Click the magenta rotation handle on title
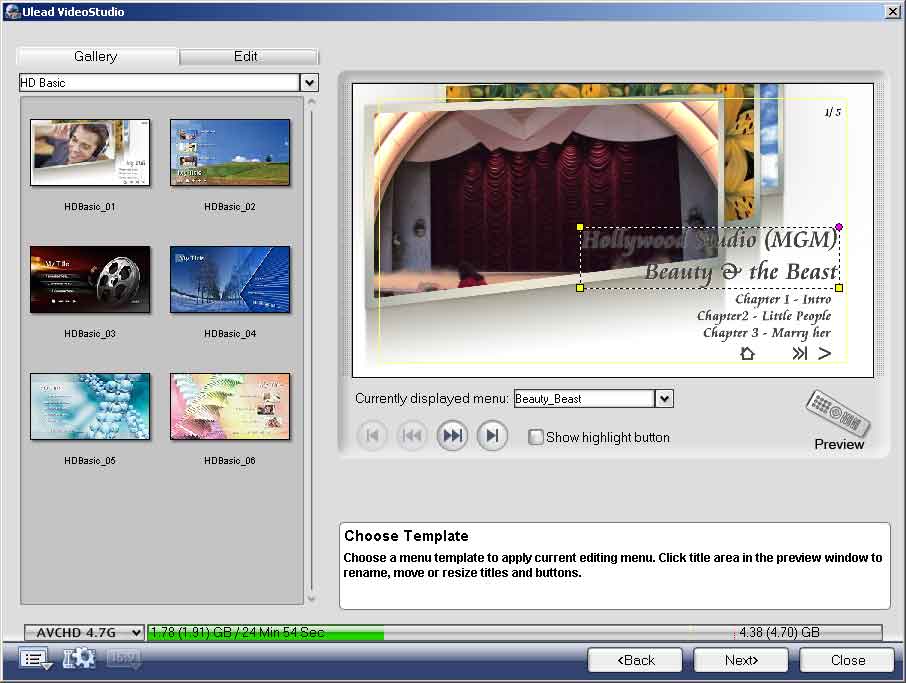The image size is (906, 683). point(839,227)
